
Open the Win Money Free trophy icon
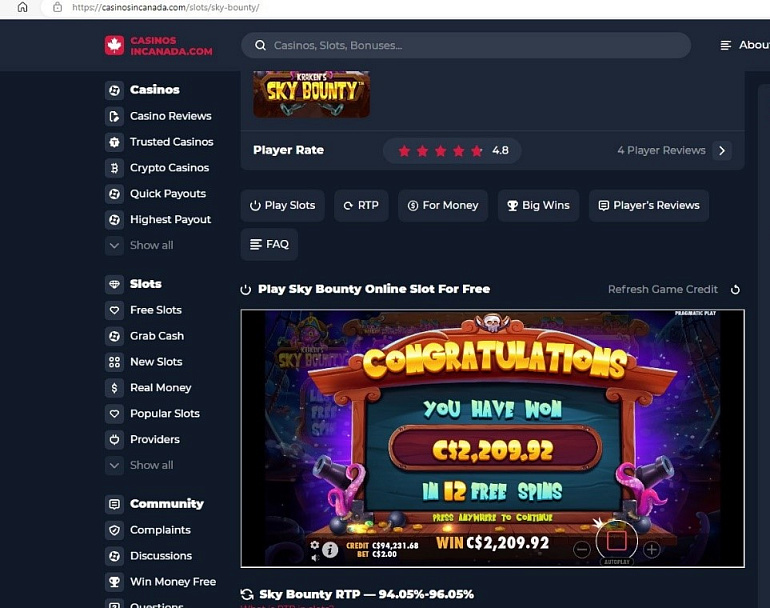coord(114,582)
